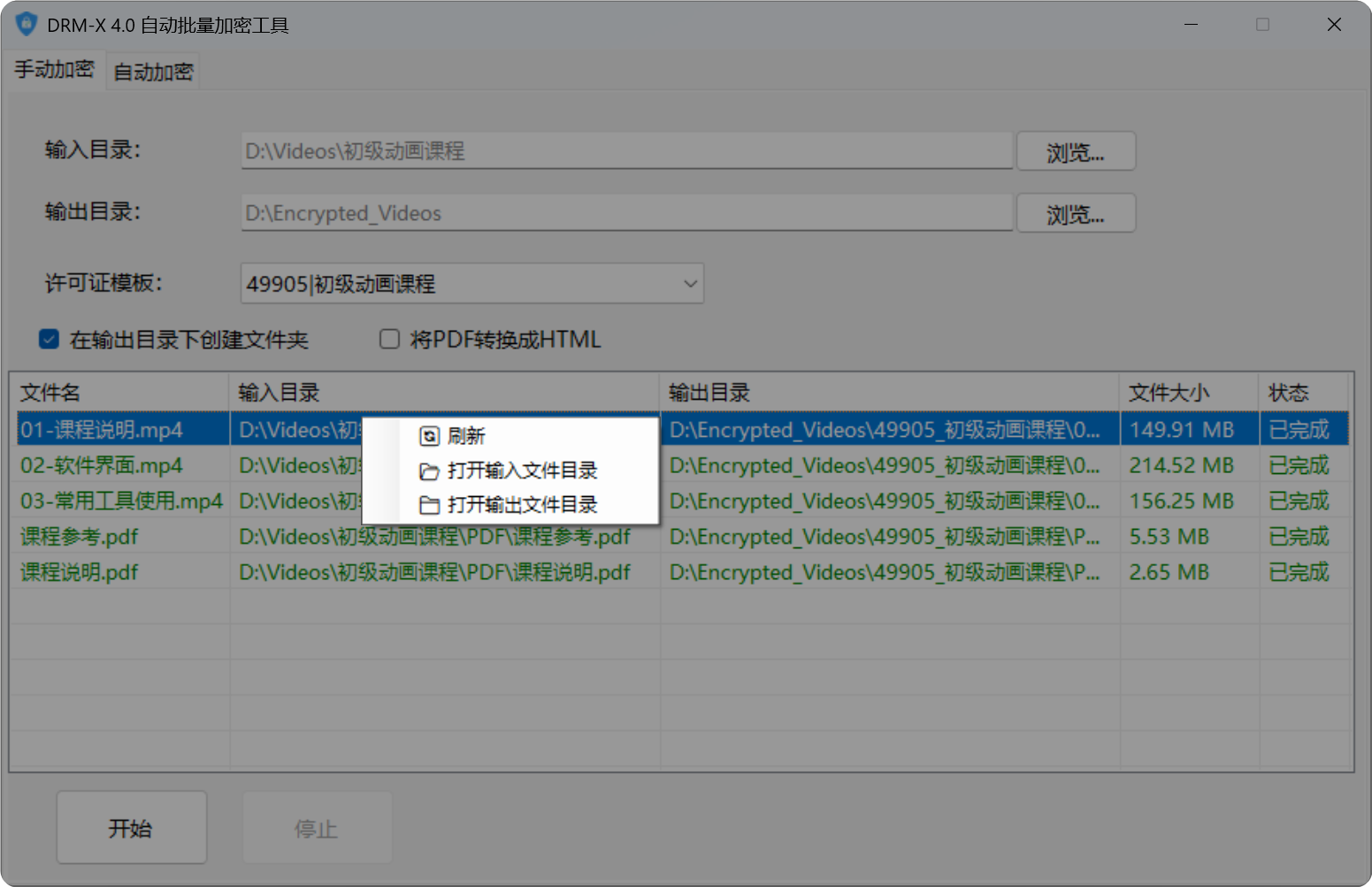1372x887 pixels.
Task: Enable 将PDF转换成HTML checkbox
Action: click(x=389, y=340)
